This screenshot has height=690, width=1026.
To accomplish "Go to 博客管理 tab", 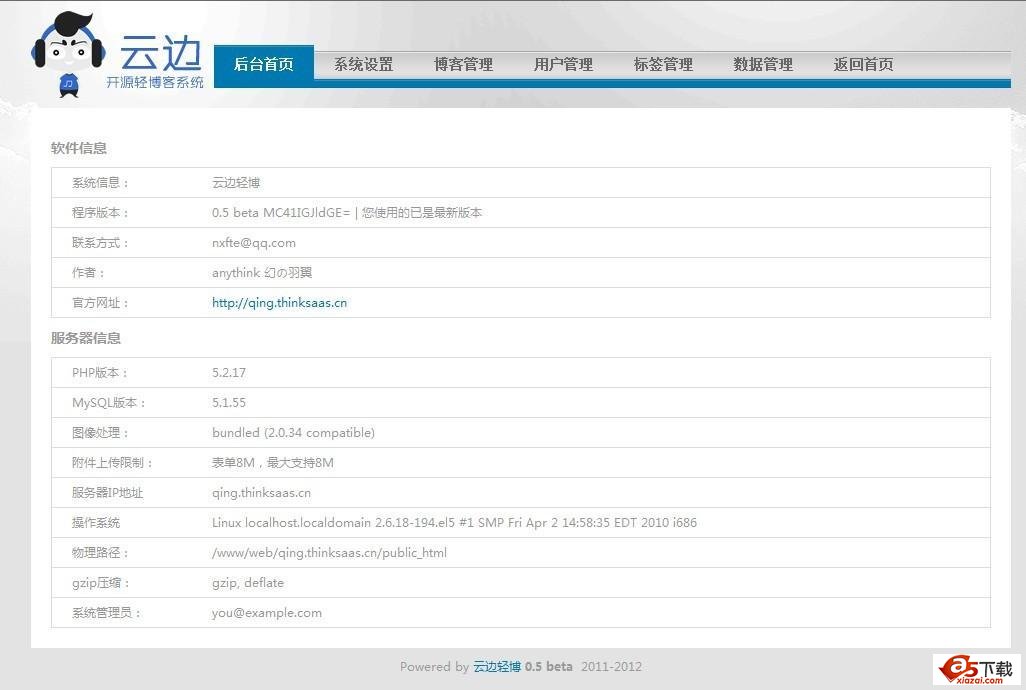I will (x=463, y=65).
